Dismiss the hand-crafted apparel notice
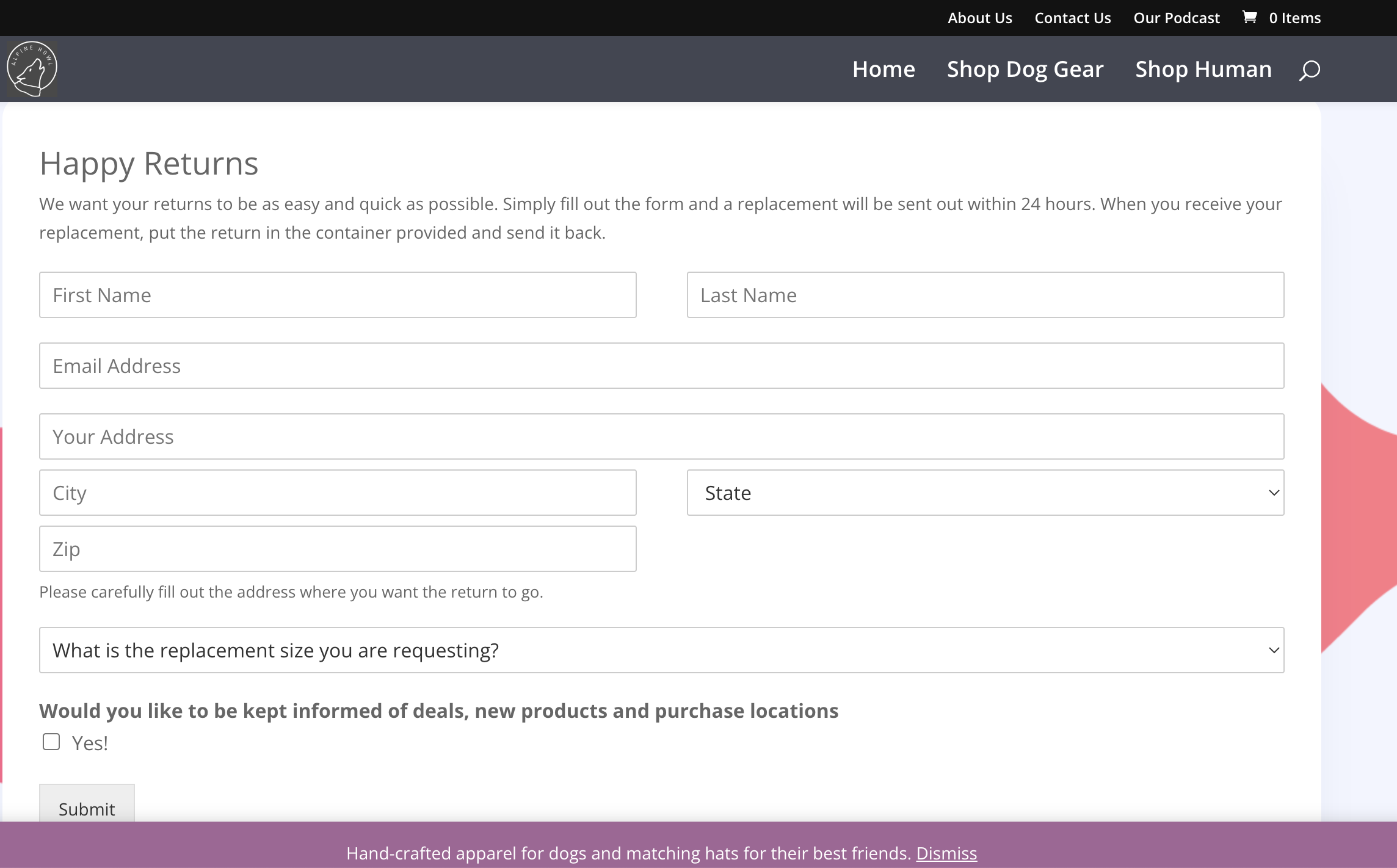Viewport: 1397px width, 868px height. click(946, 853)
